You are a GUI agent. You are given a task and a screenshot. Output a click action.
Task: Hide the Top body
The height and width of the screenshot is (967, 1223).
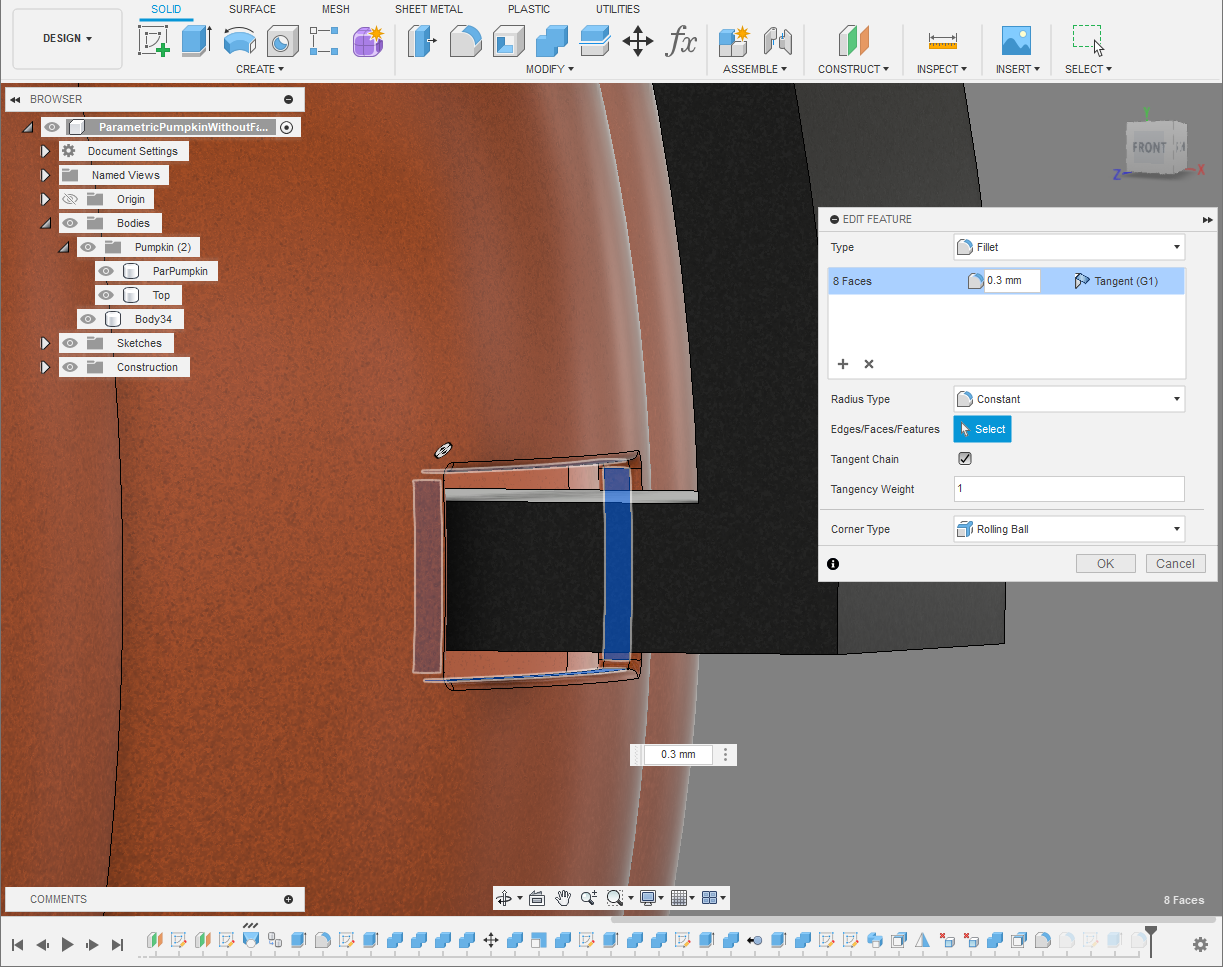[106, 295]
